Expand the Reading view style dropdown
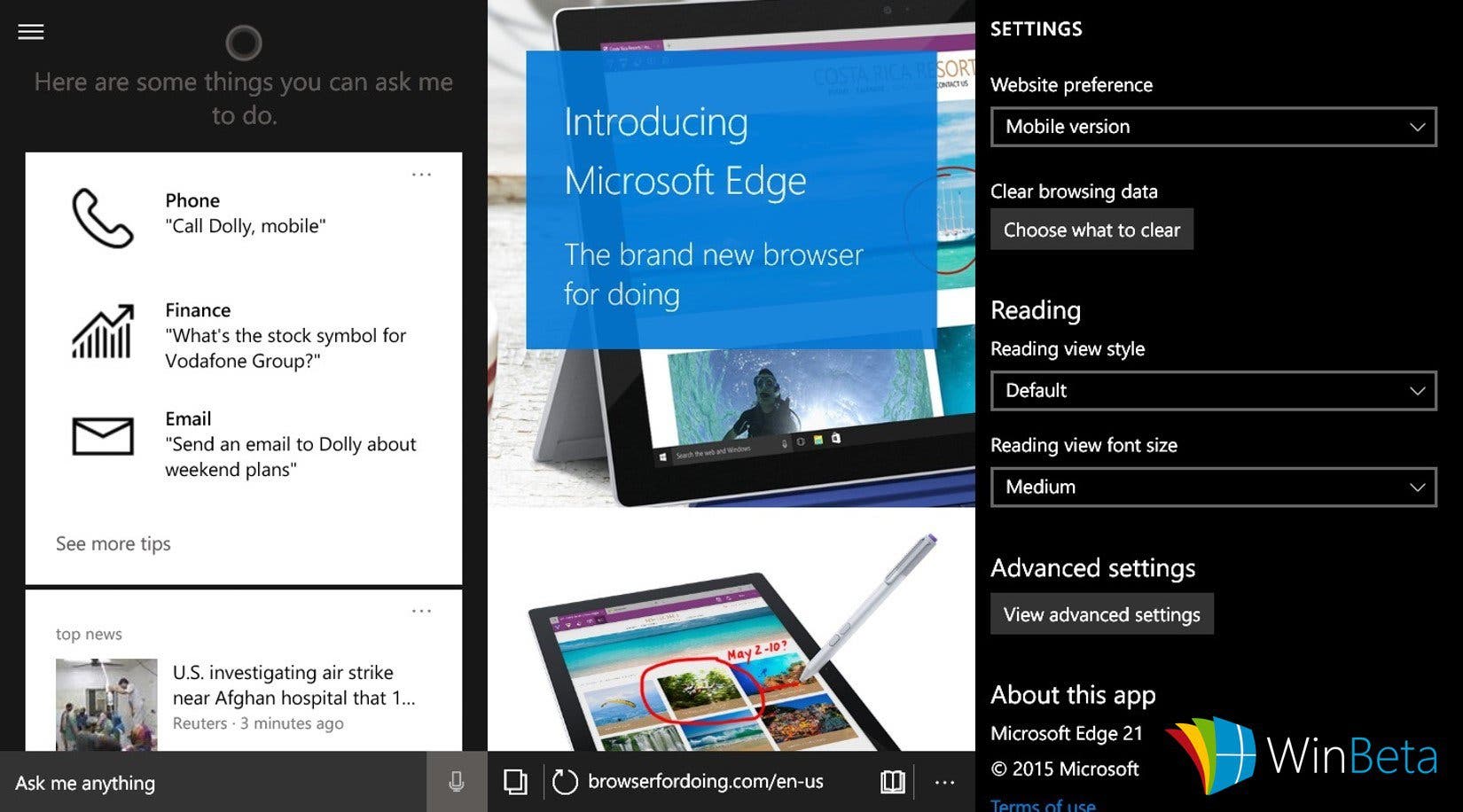The image size is (1463, 812). tap(1213, 391)
